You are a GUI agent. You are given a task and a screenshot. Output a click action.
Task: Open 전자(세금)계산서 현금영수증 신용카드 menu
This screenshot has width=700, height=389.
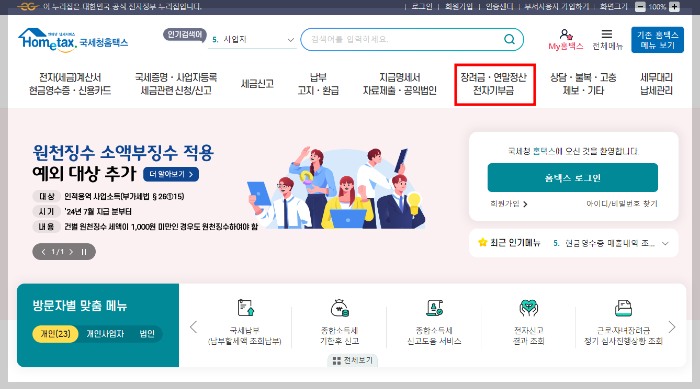(x=70, y=84)
